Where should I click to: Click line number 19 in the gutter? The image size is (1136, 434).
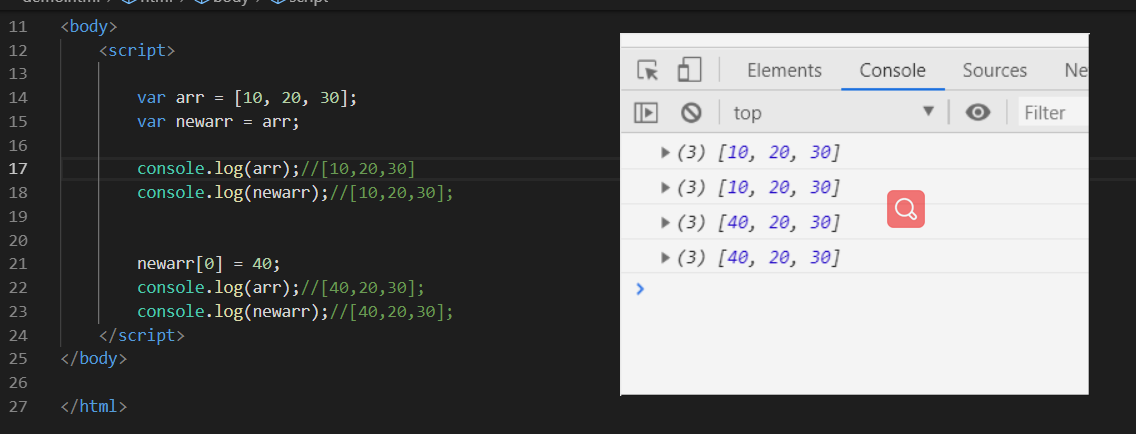19,217
